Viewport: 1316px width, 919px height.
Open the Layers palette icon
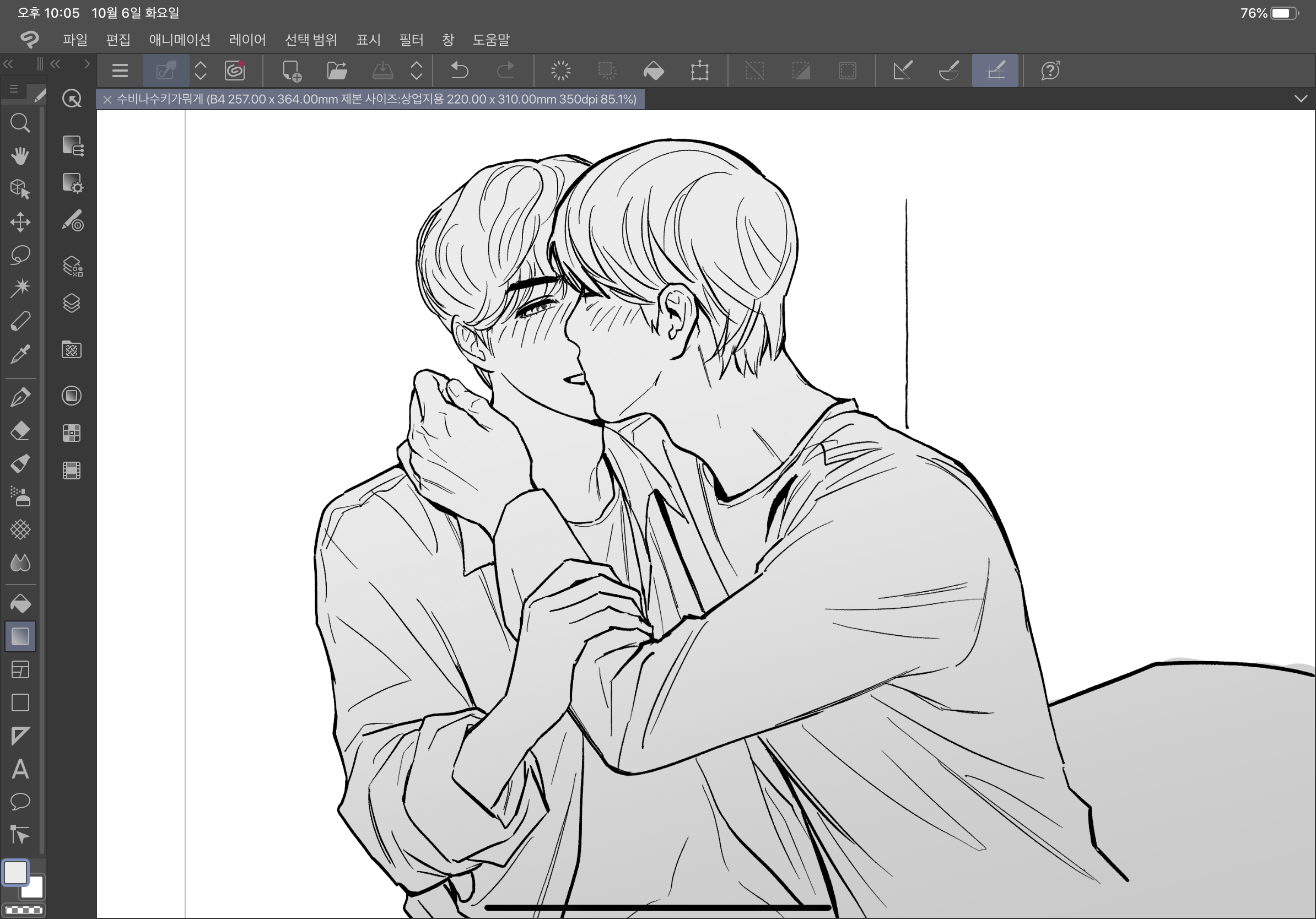72,304
